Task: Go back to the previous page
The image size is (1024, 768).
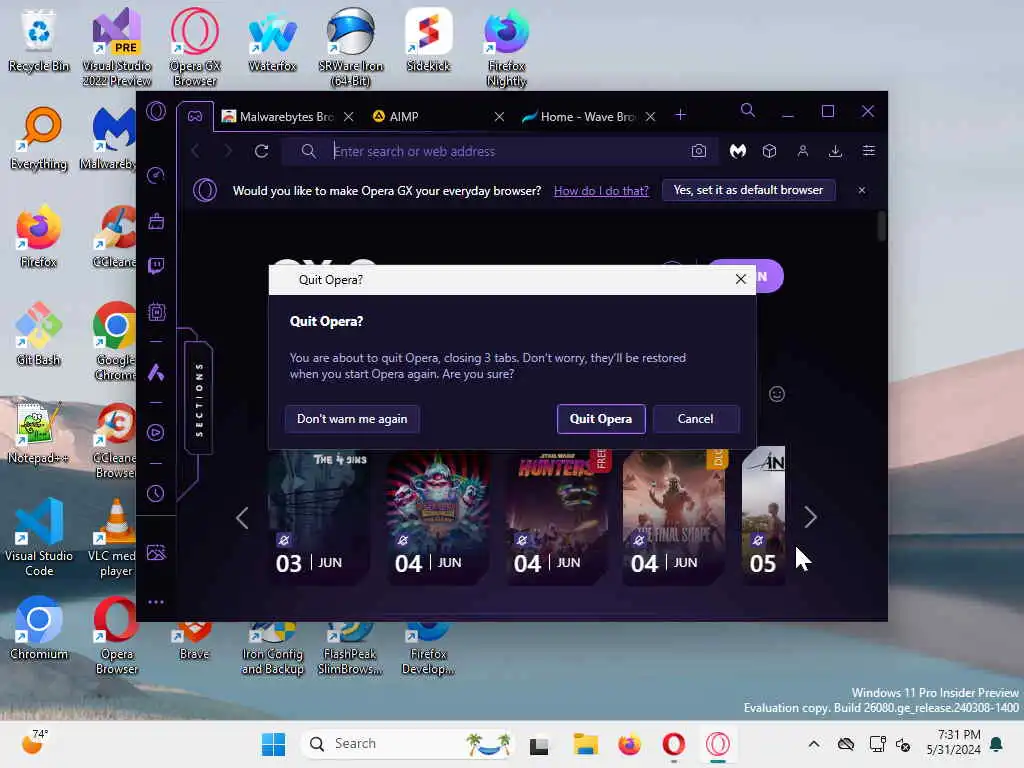Action: [x=195, y=151]
